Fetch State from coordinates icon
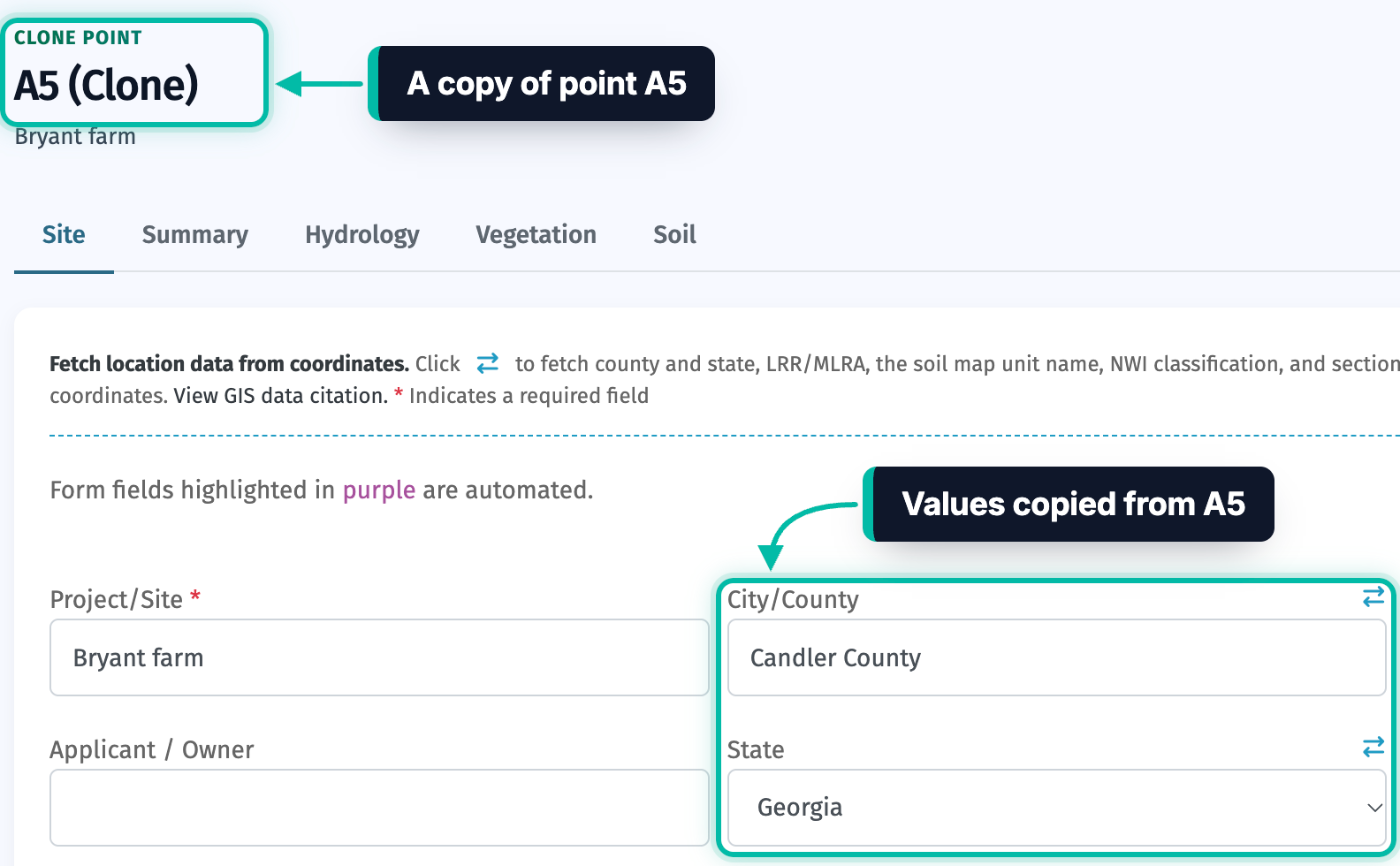Viewport: 1400px width, 866px height. 1373,747
